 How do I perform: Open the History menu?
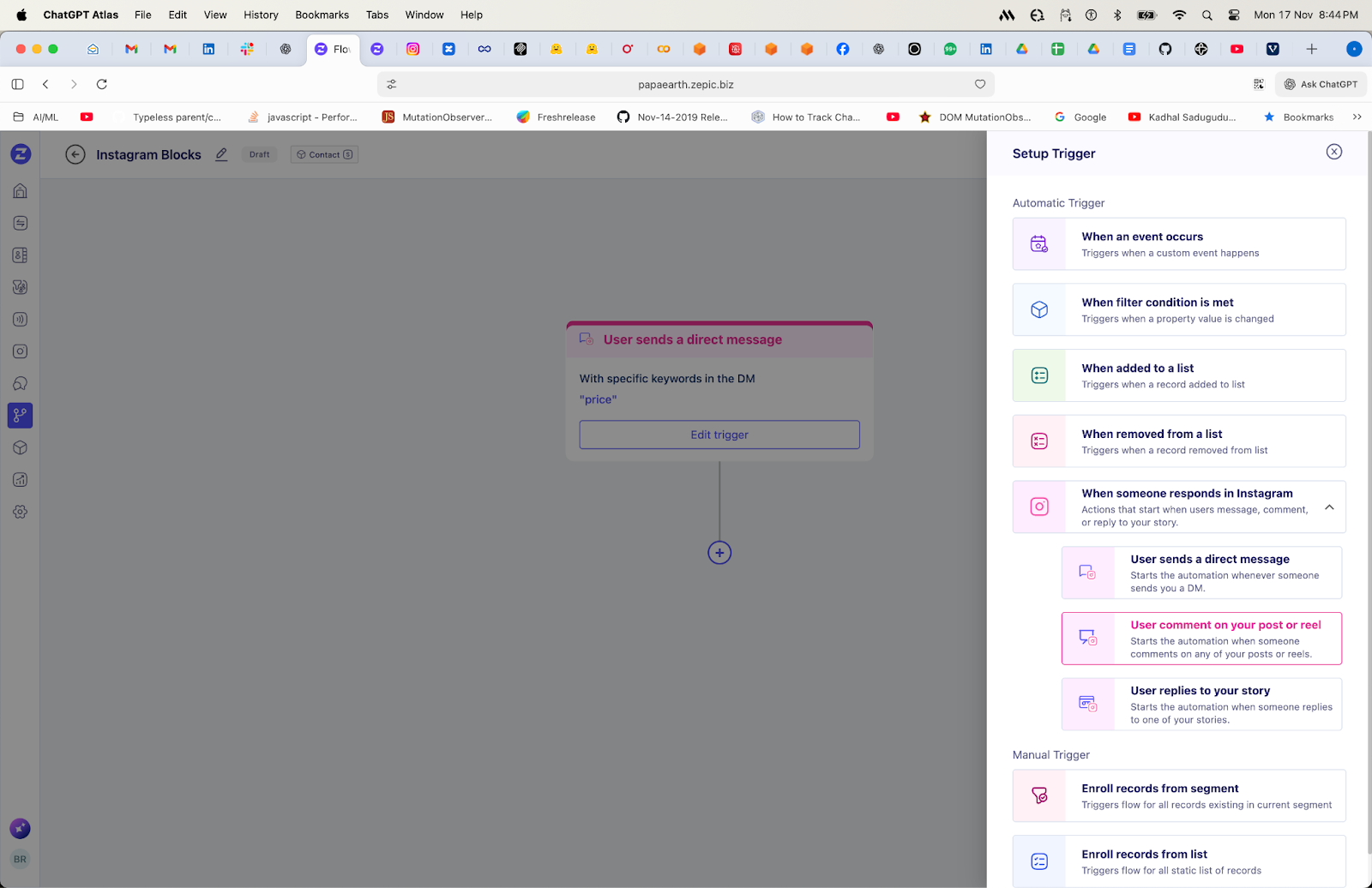click(x=261, y=15)
